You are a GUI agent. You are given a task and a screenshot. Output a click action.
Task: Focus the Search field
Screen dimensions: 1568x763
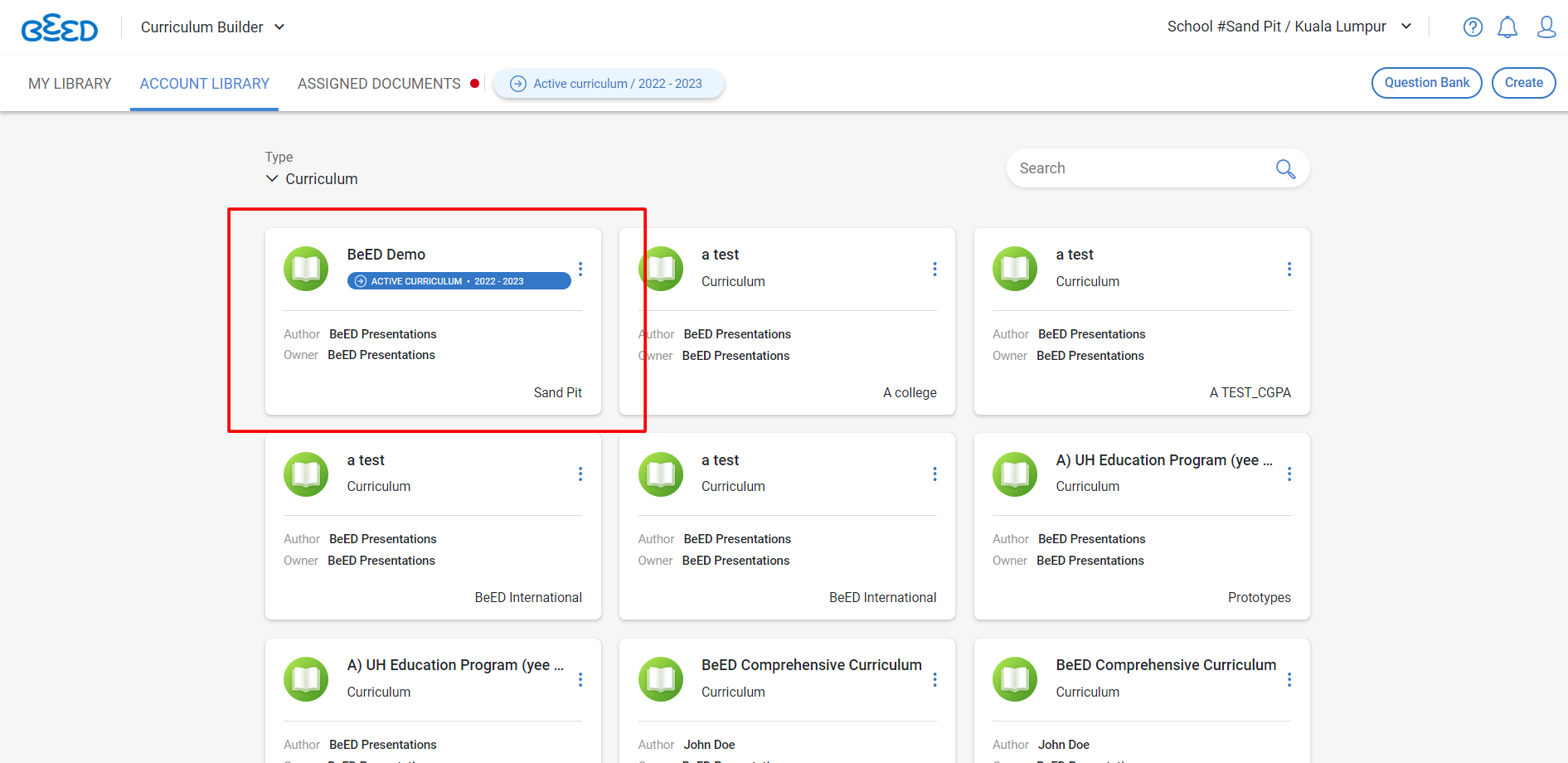point(1158,168)
